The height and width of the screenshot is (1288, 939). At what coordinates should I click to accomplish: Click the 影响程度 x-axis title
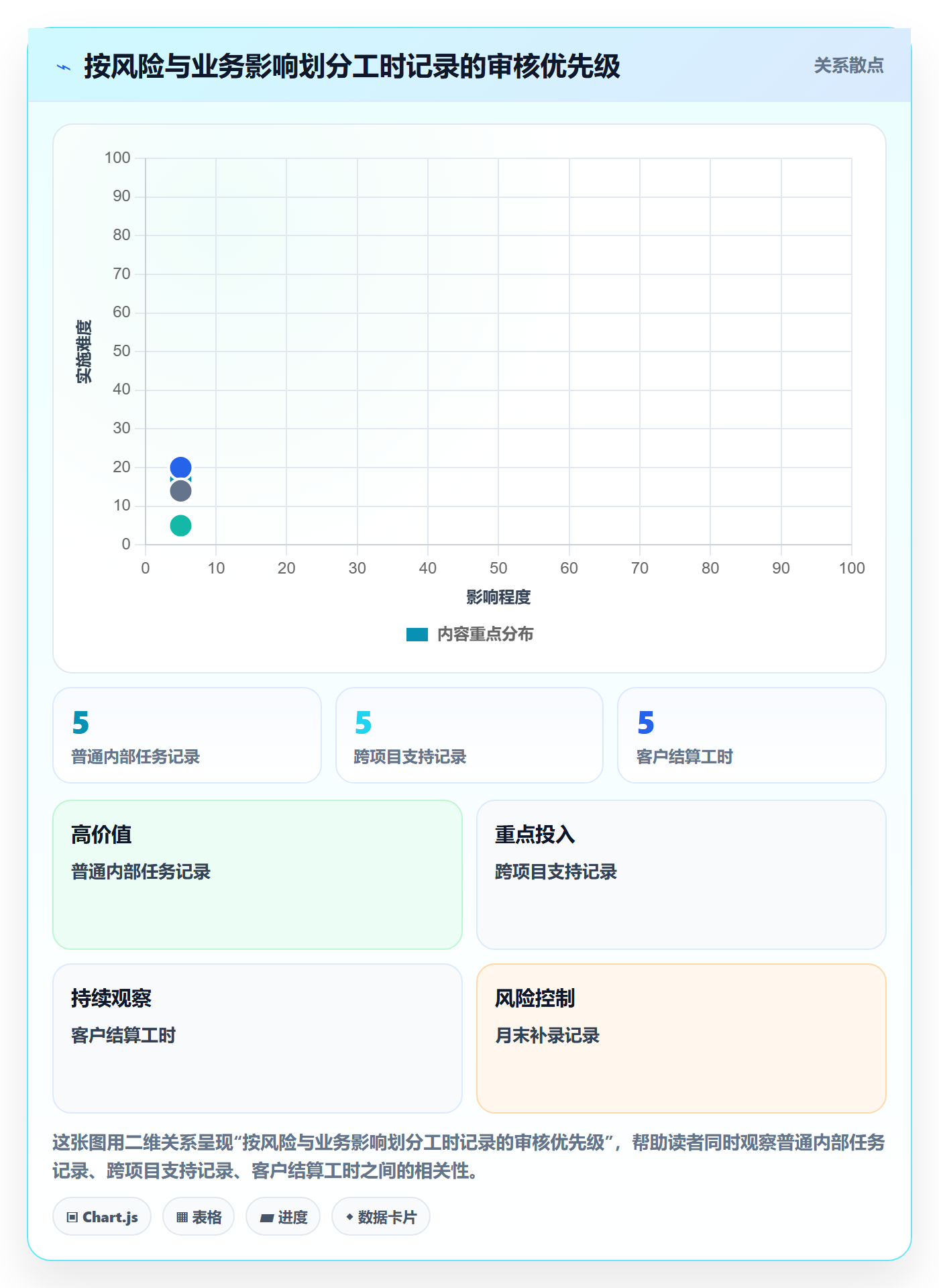[498, 597]
